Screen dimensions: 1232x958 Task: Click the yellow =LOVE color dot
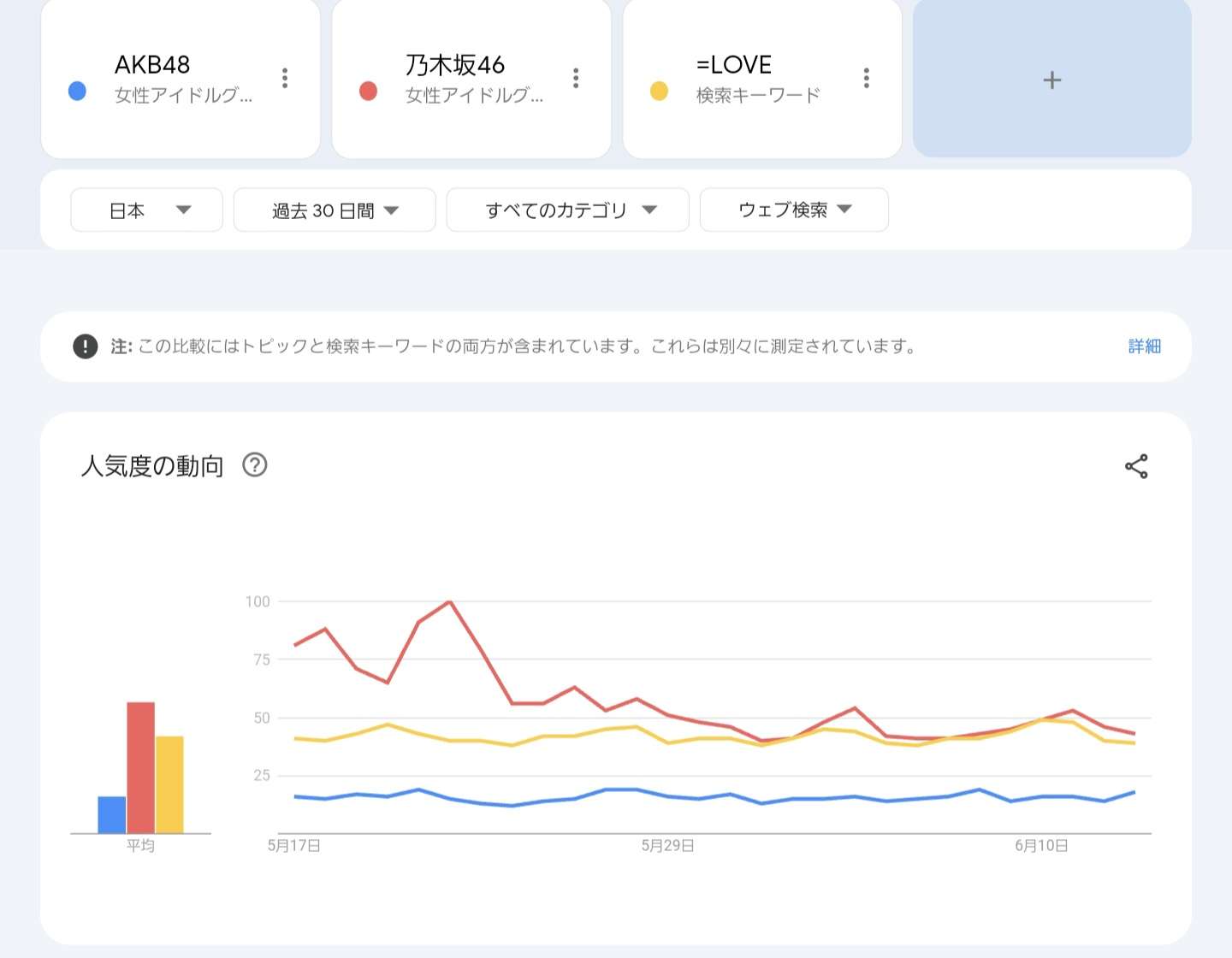659,92
